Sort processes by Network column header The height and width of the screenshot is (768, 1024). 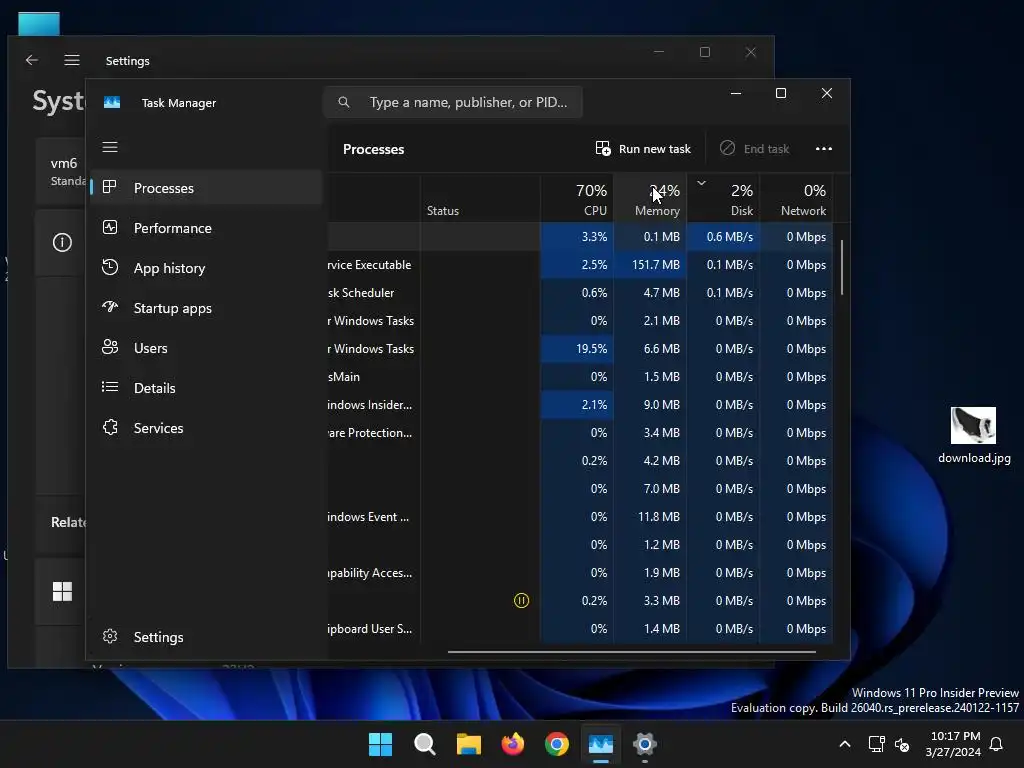click(796, 199)
